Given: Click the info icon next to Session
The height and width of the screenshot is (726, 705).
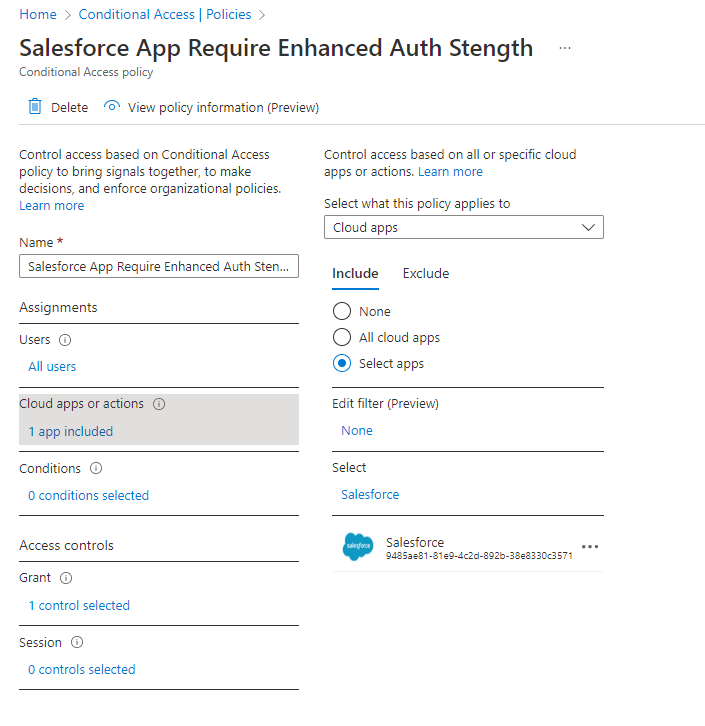Looking at the screenshot, I should point(77,642).
